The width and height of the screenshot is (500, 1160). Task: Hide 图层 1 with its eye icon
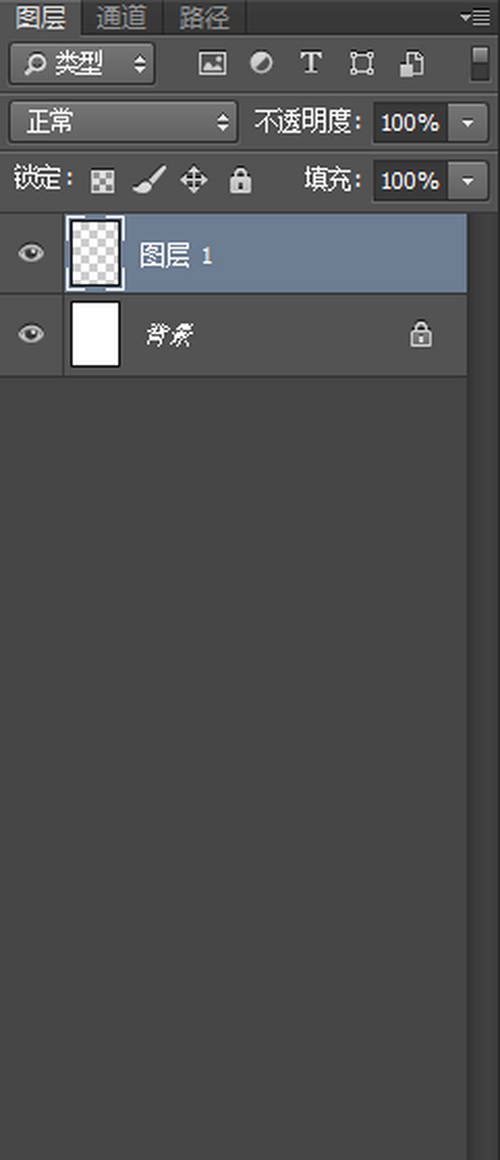(31, 254)
